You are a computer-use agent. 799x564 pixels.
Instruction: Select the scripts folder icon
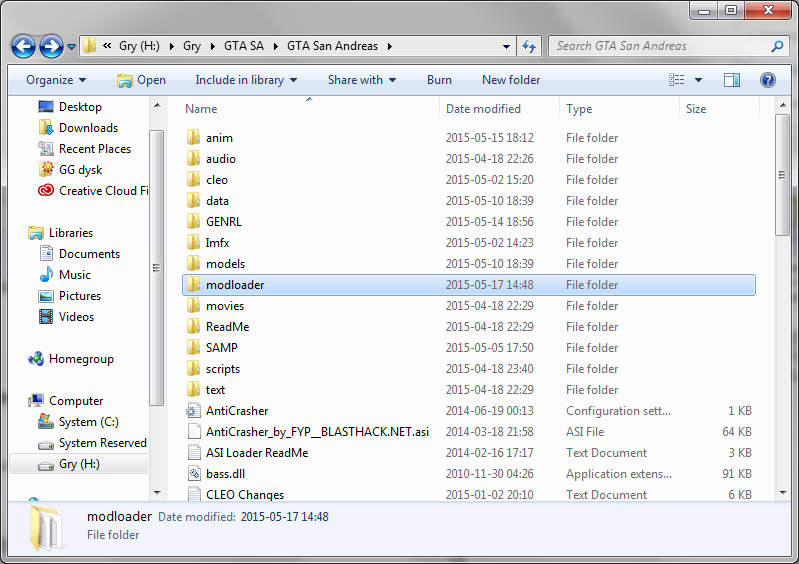[x=193, y=368]
